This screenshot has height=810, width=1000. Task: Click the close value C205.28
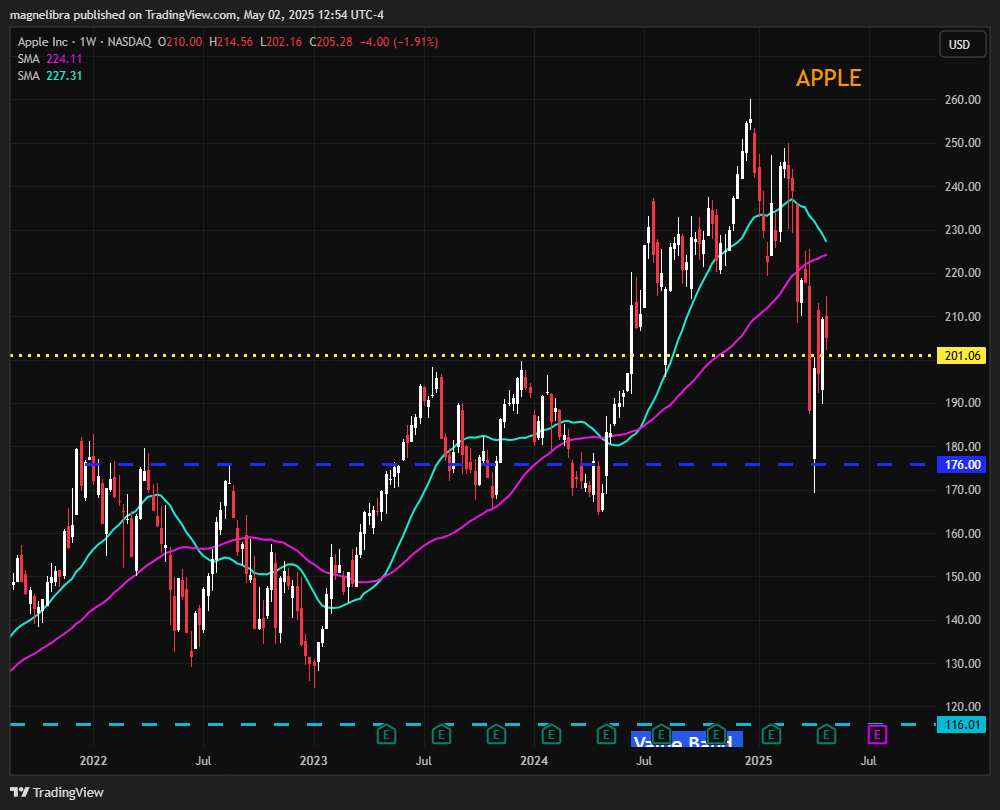pos(331,42)
